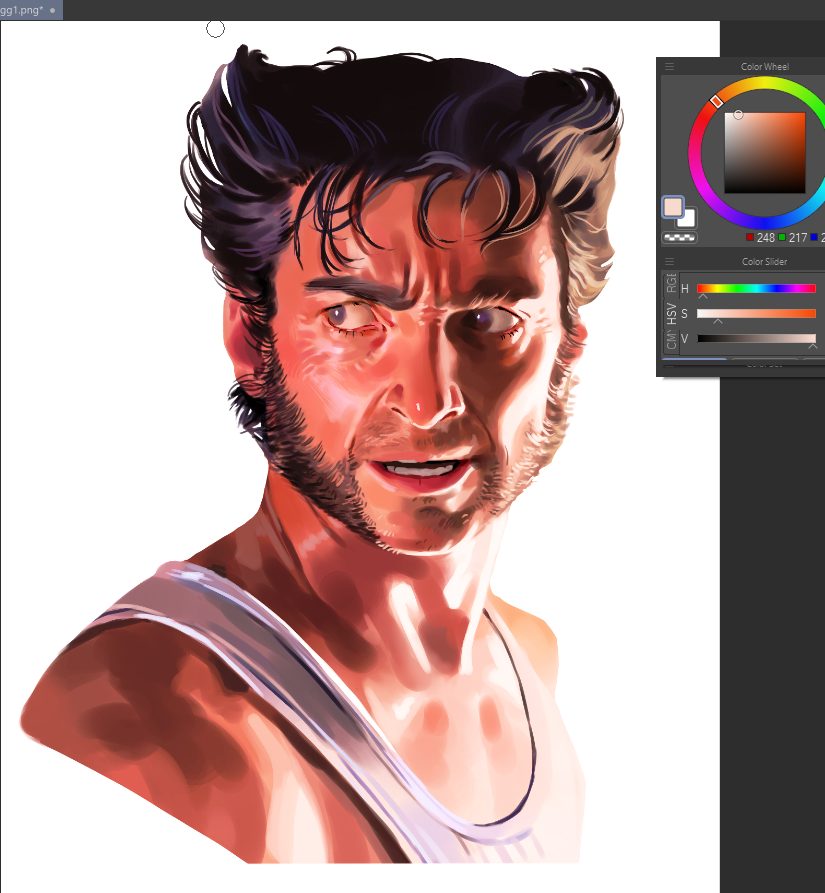Click the H hue slider bar
Screen dimensions: 825x893
point(756,289)
